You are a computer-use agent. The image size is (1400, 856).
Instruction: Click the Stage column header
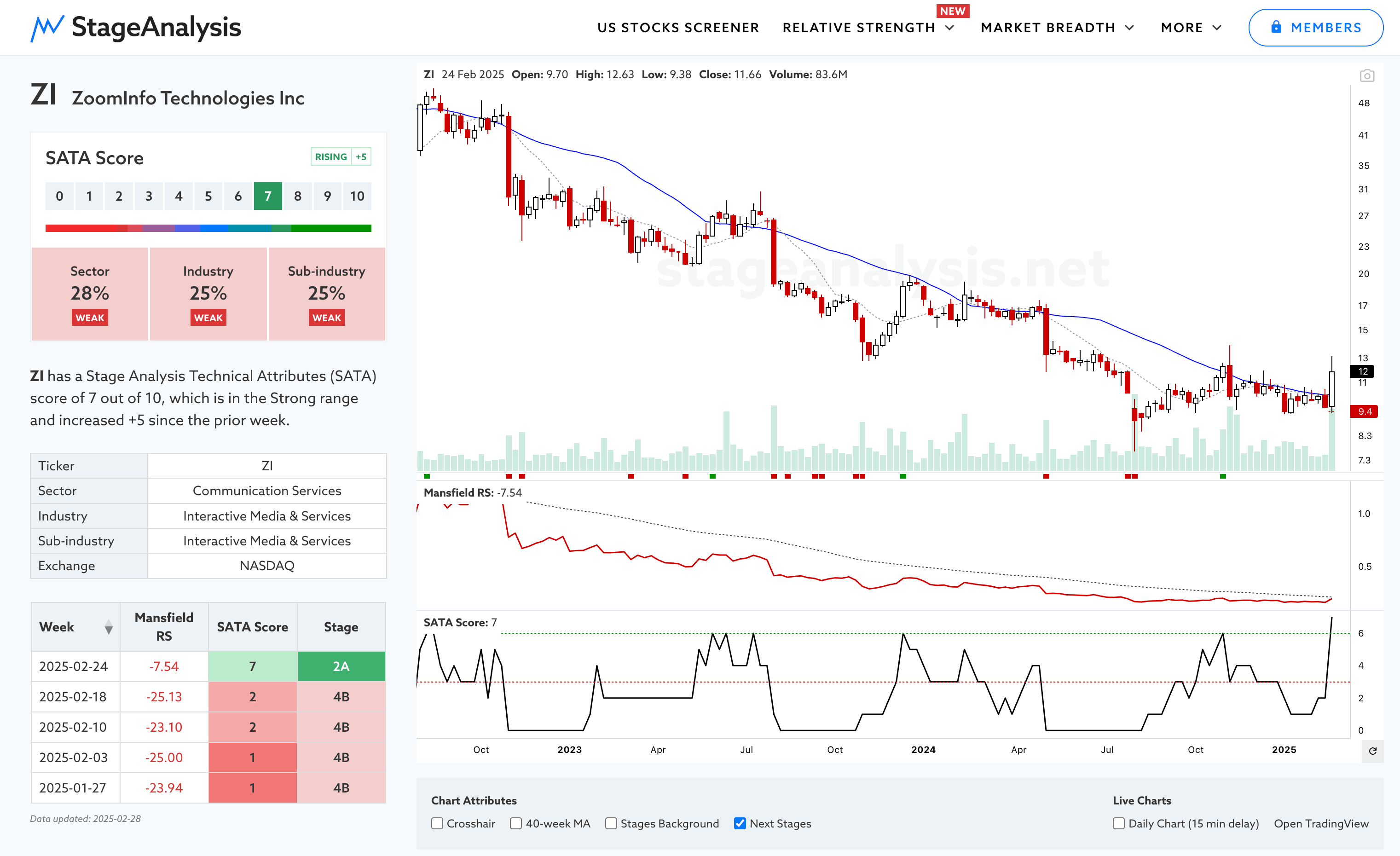pyautogui.click(x=341, y=627)
